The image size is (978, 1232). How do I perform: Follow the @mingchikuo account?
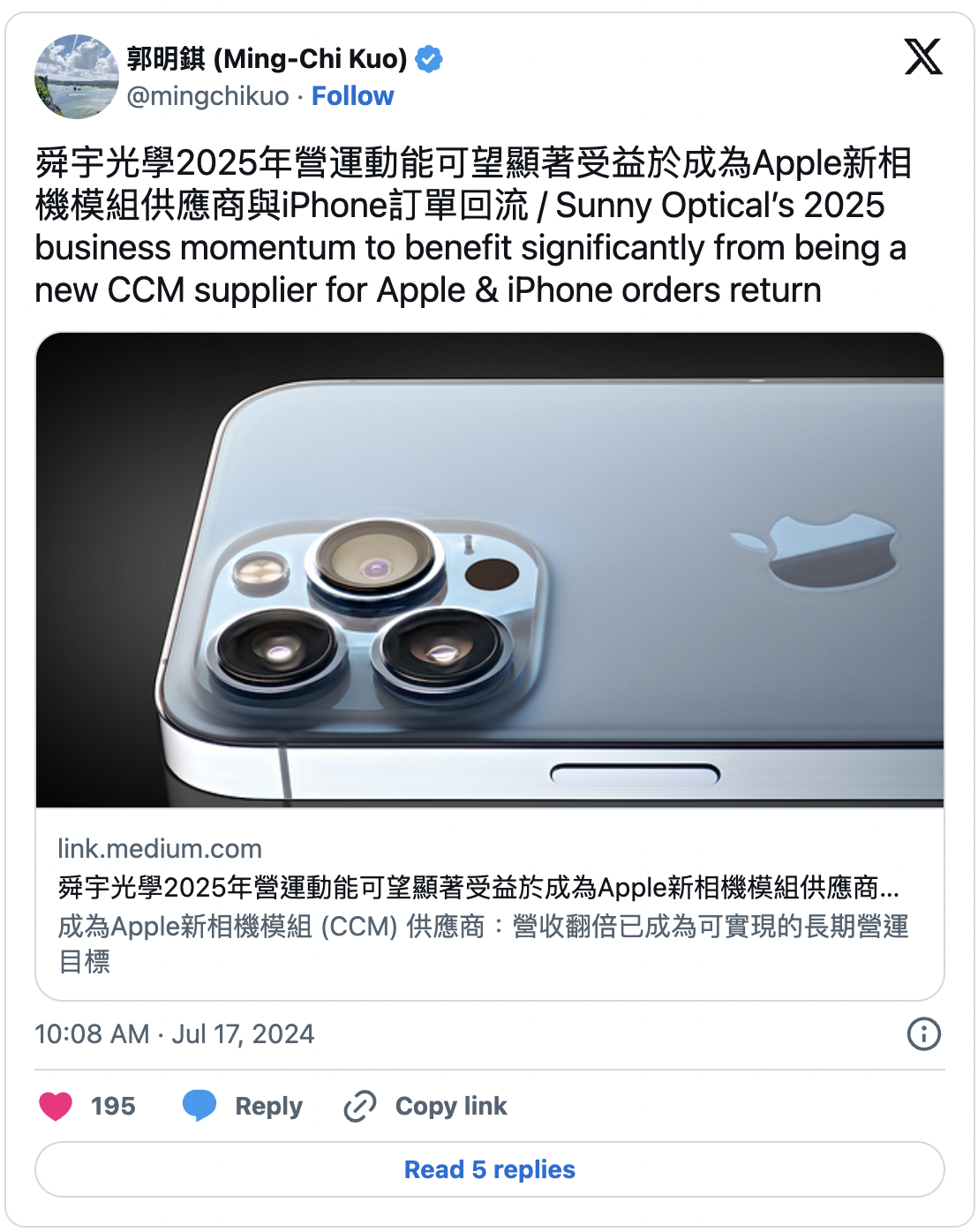point(352,96)
